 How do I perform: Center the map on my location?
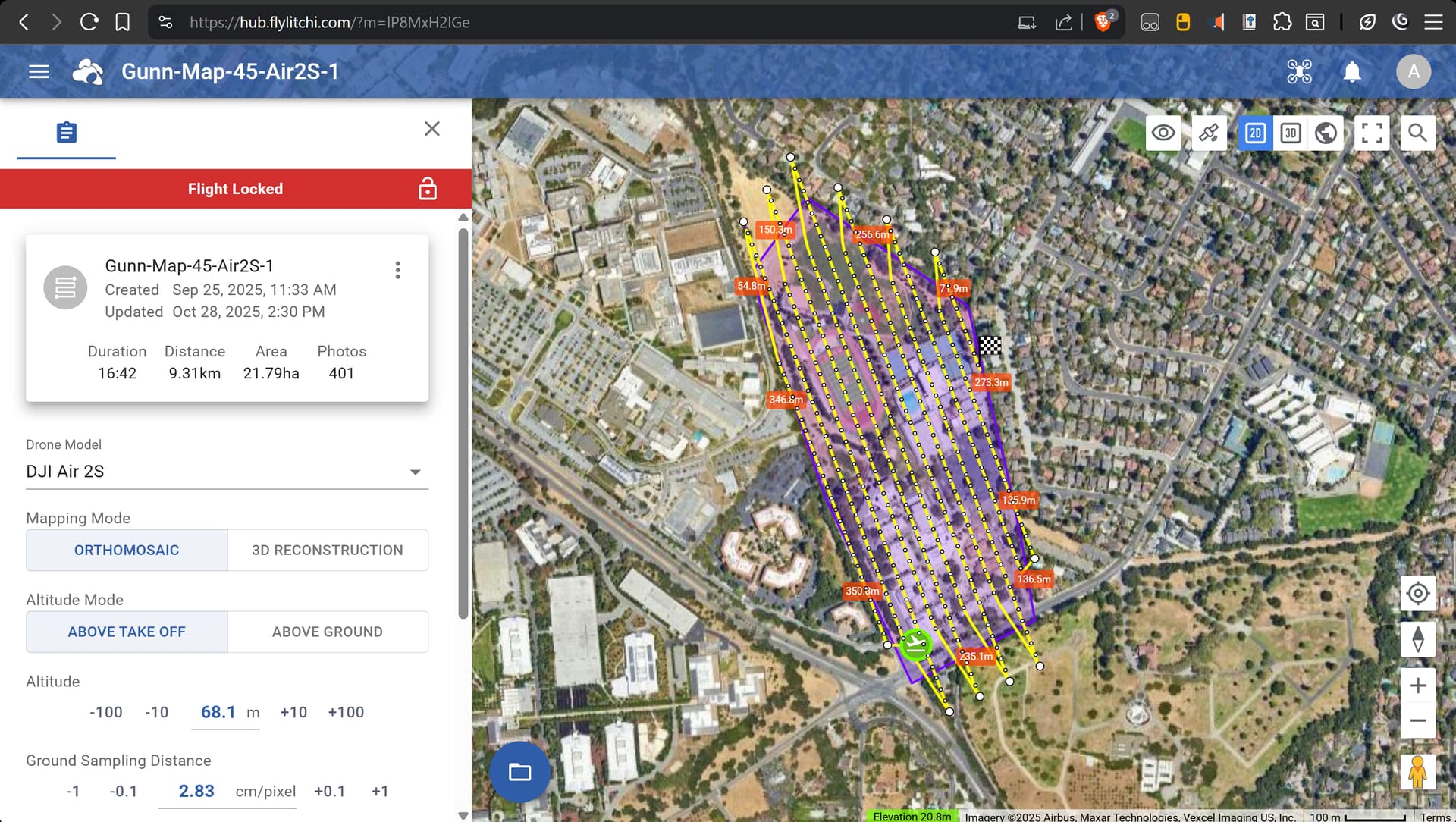pos(1417,593)
